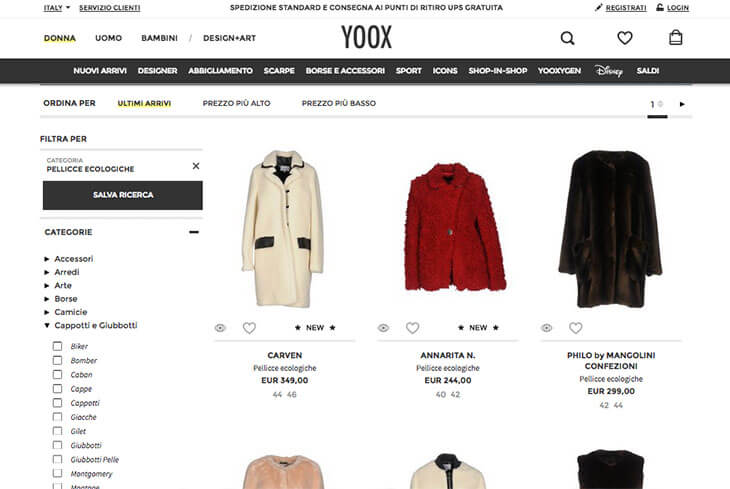Check the Biker checkbox
730x489 pixels.
click(57, 346)
